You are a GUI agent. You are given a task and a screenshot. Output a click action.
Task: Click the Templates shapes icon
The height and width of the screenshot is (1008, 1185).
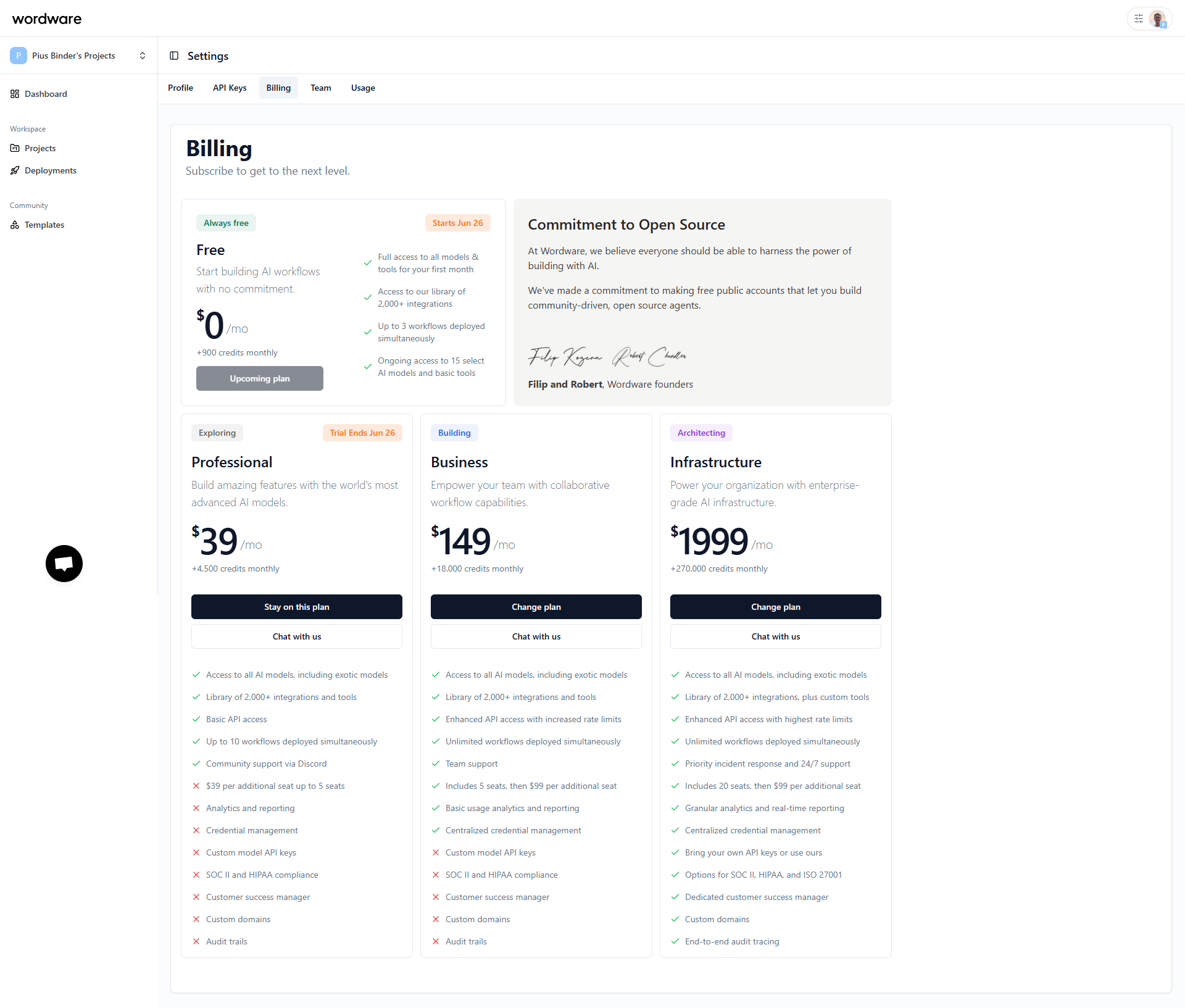pyautogui.click(x=15, y=225)
